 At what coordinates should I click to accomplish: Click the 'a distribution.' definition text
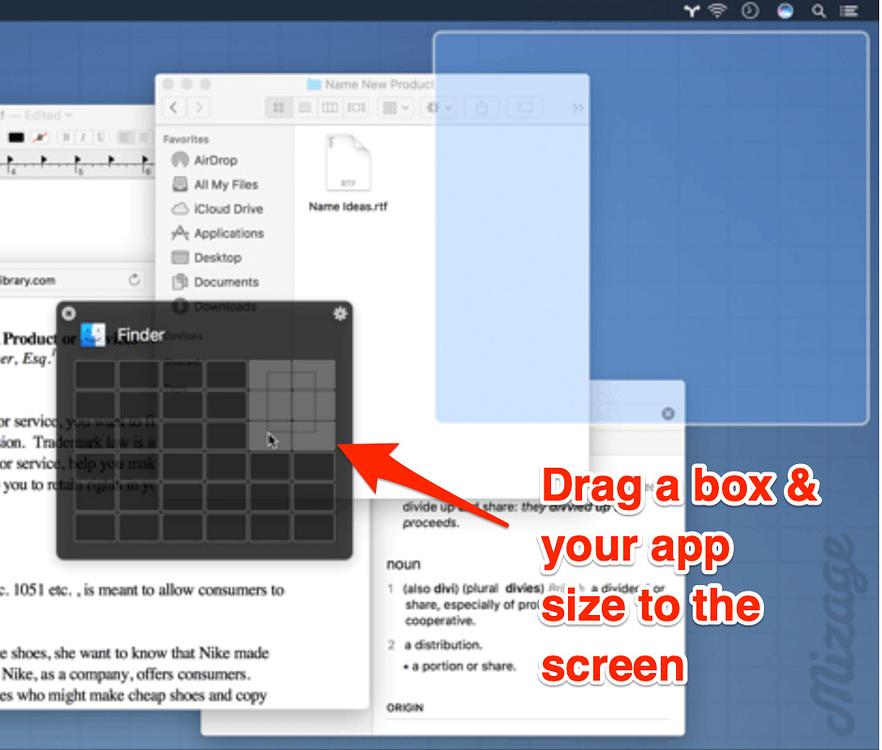[x=443, y=645]
